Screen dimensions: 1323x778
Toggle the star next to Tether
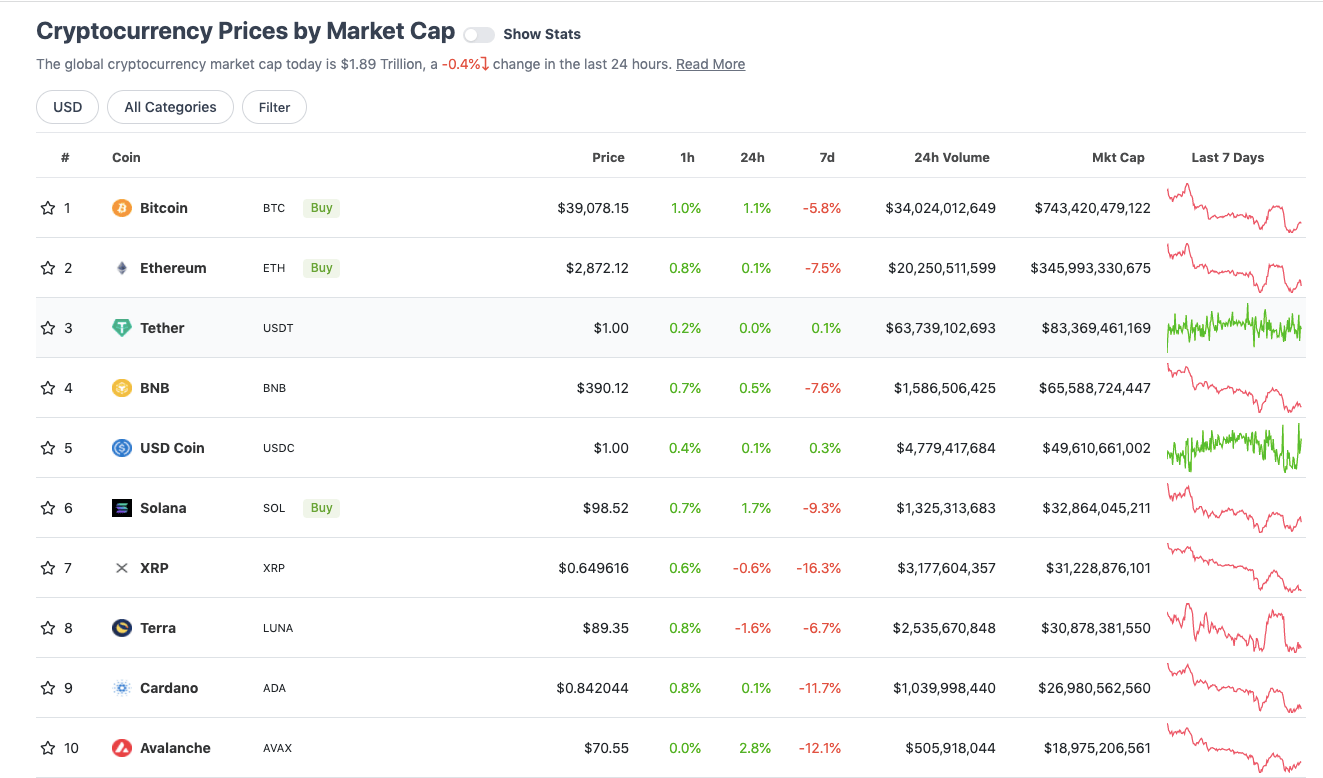coord(47,328)
